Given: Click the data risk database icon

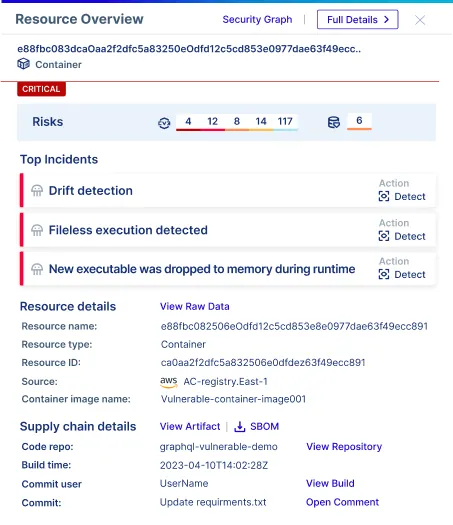Looking at the screenshot, I should coord(334,122).
